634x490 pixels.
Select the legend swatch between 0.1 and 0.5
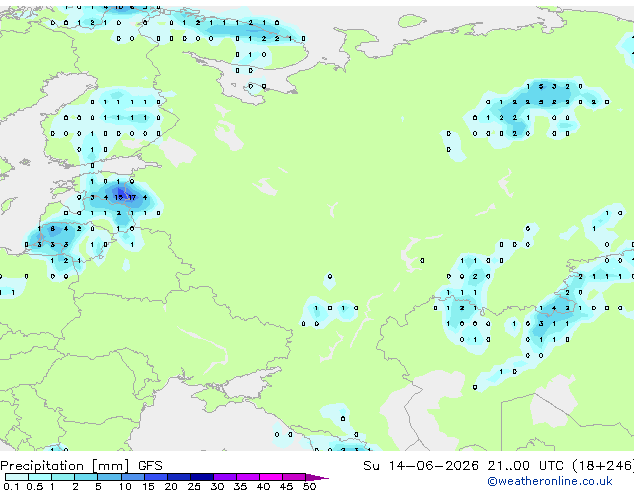click(17, 477)
